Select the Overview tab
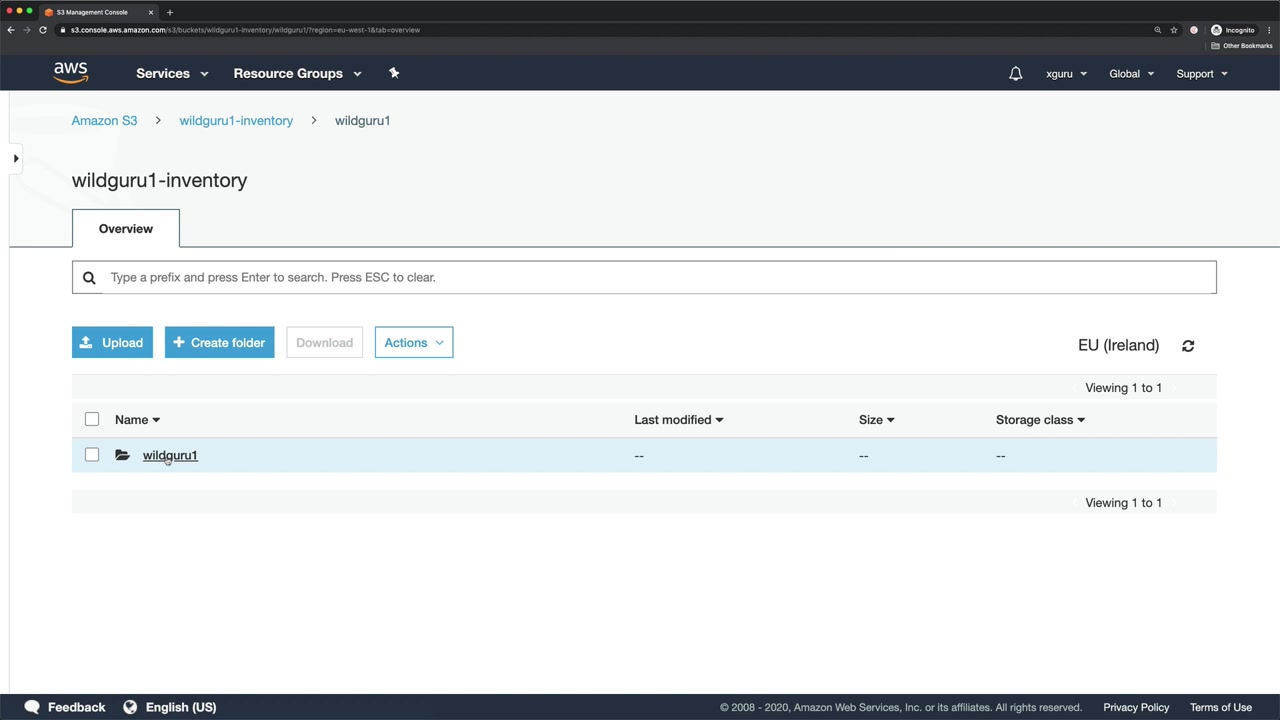Viewport: 1280px width, 720px height. [126, 229]
